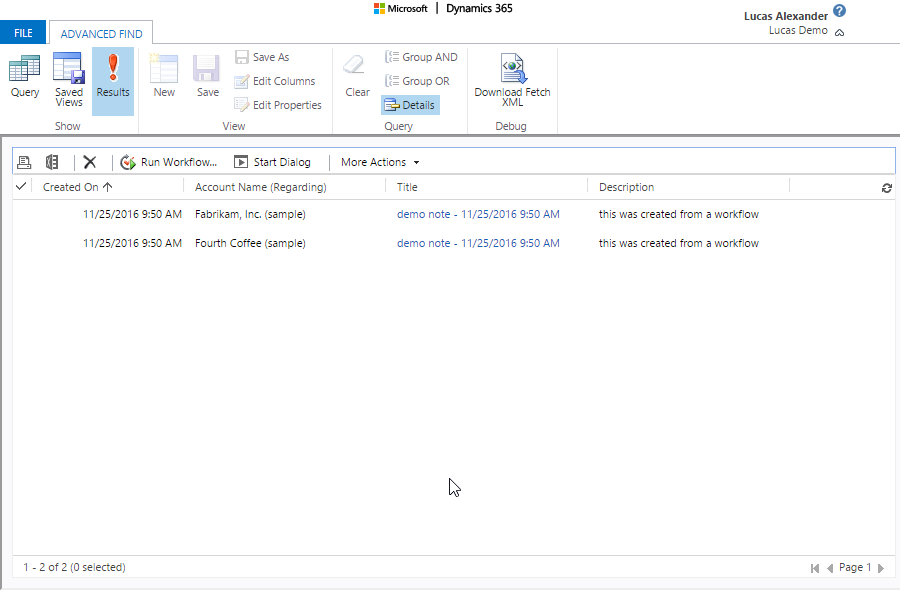Apply Group OR to criteria
Screen dimensions: 900x600
[417, 81]
